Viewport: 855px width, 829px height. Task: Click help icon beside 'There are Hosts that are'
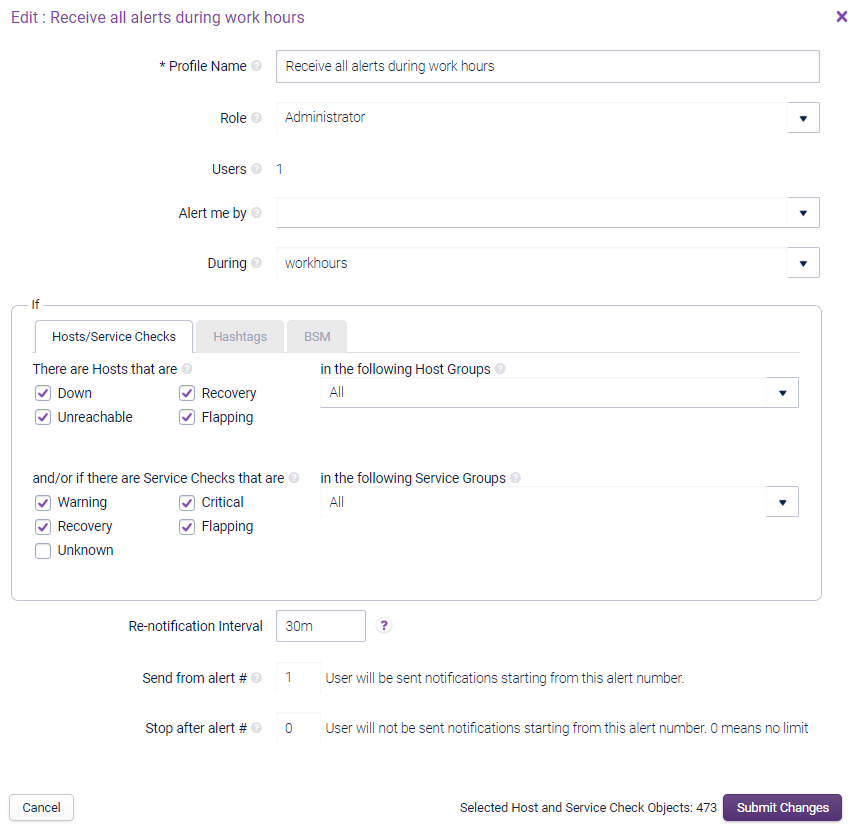(187, 369)
